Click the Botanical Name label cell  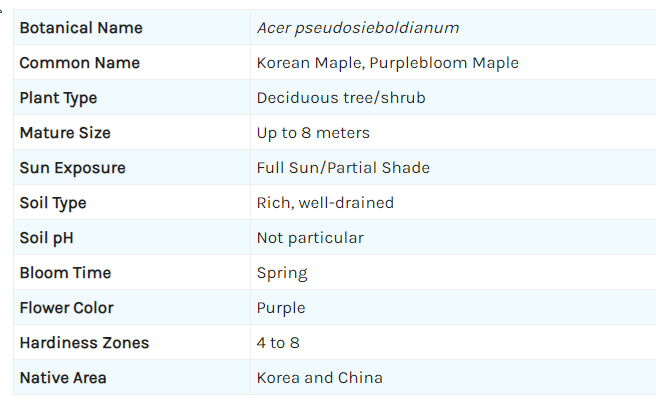(x=81, y=28)
